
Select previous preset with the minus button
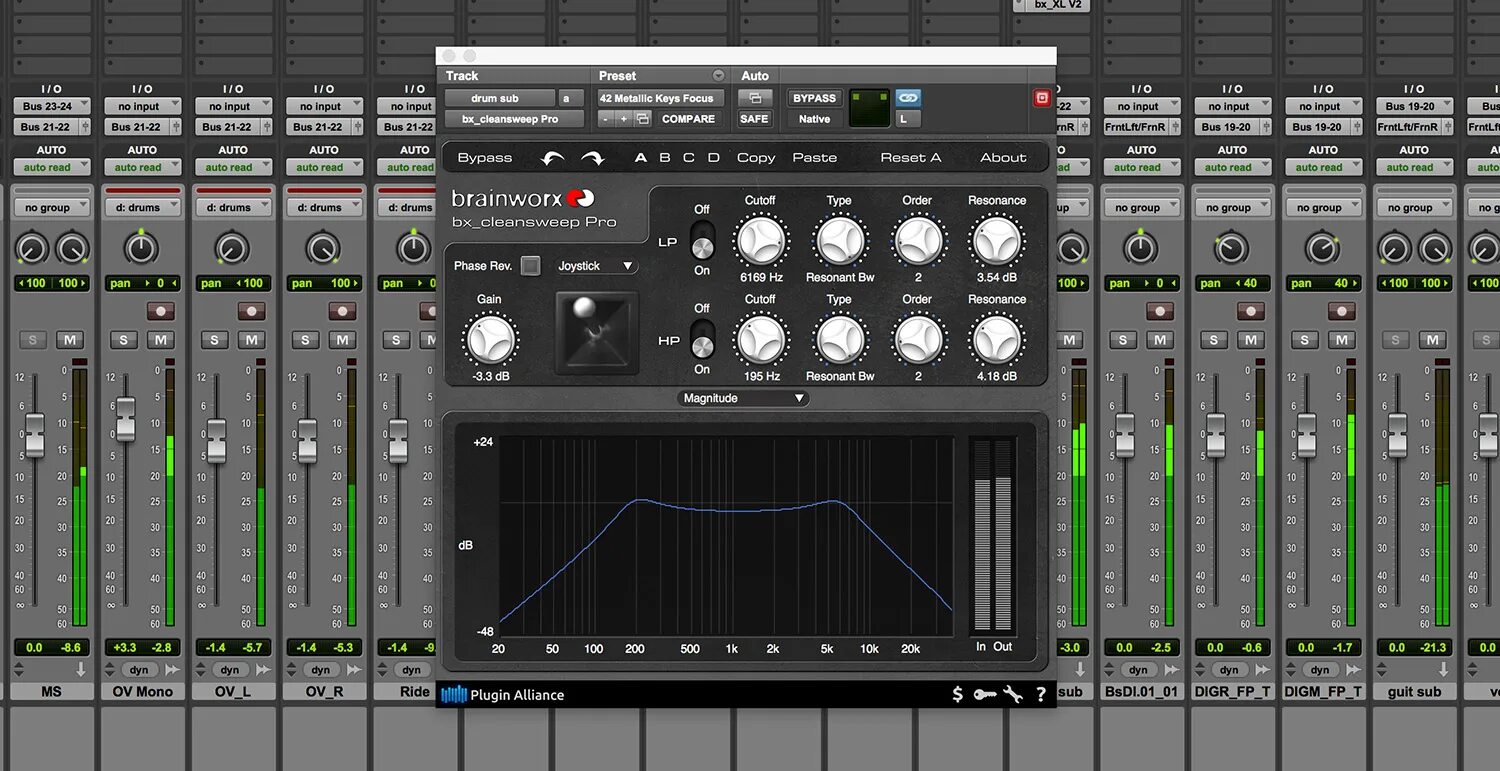(605, 119)
